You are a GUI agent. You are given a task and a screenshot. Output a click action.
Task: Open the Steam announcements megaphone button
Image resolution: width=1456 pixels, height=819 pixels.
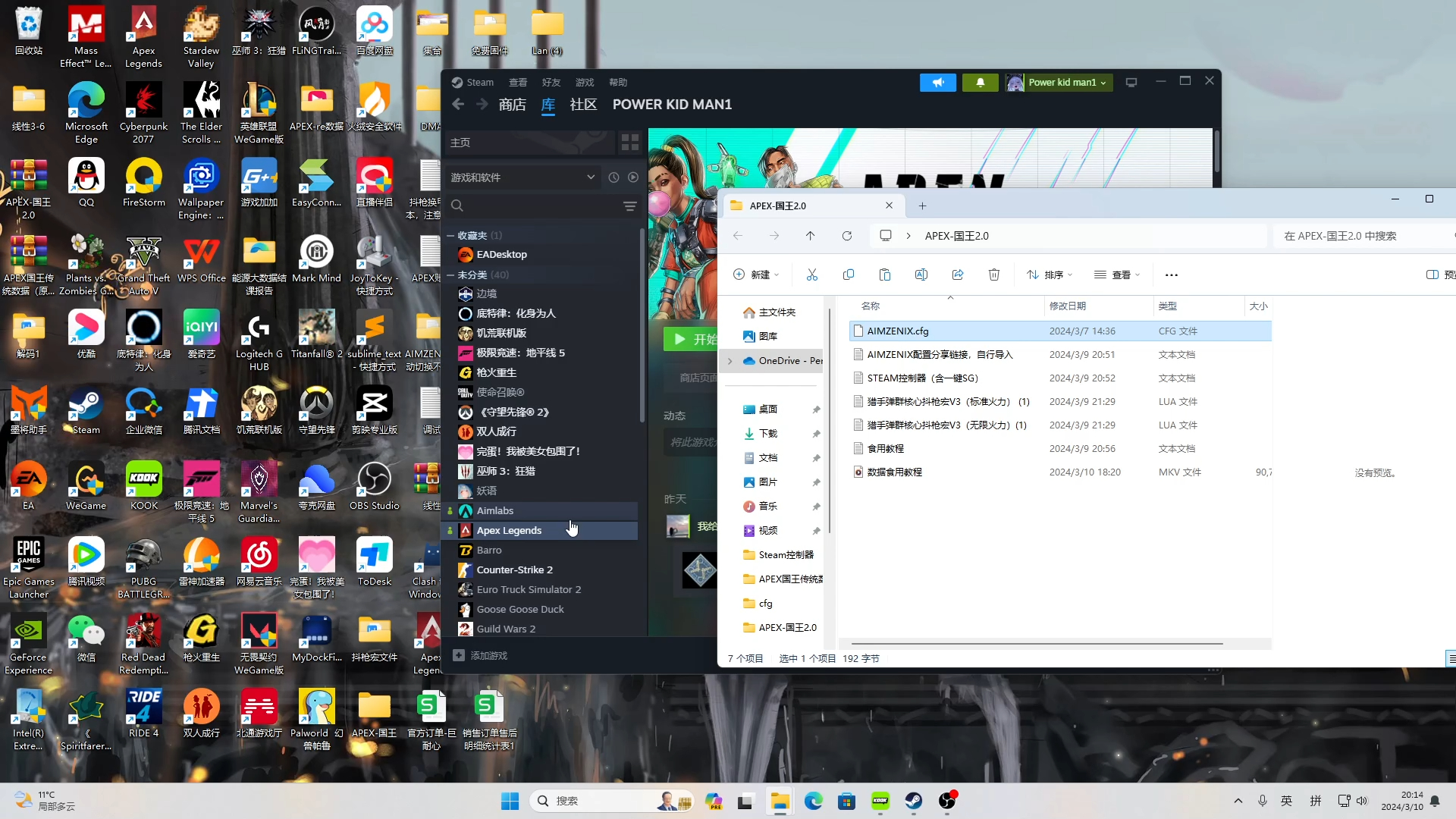tap(938, 83)
